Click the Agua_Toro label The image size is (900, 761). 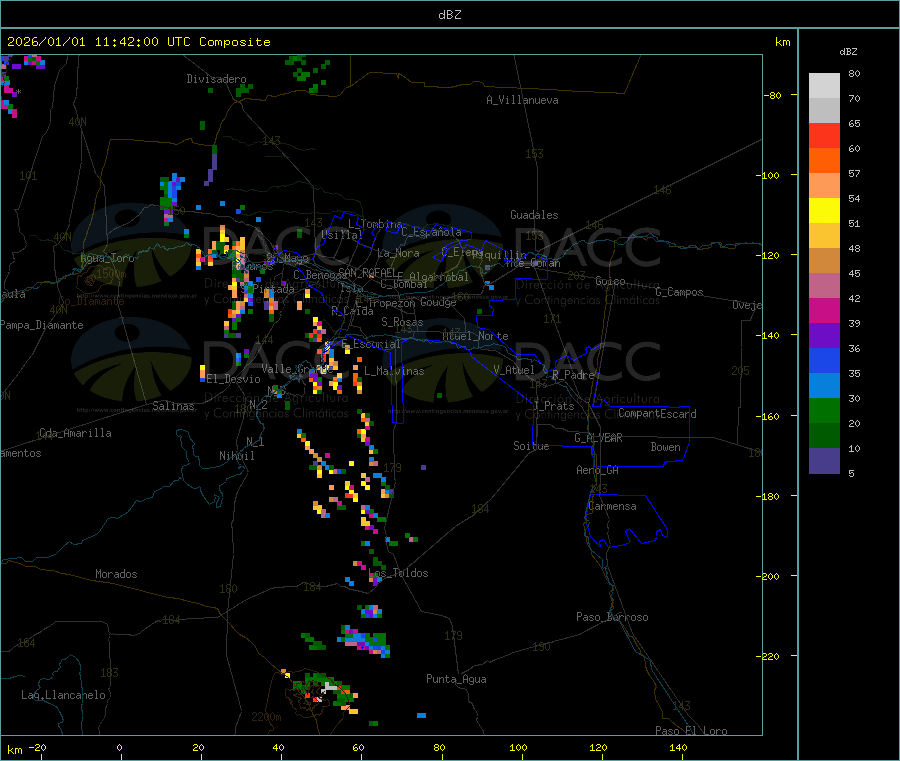pos(107,258)
